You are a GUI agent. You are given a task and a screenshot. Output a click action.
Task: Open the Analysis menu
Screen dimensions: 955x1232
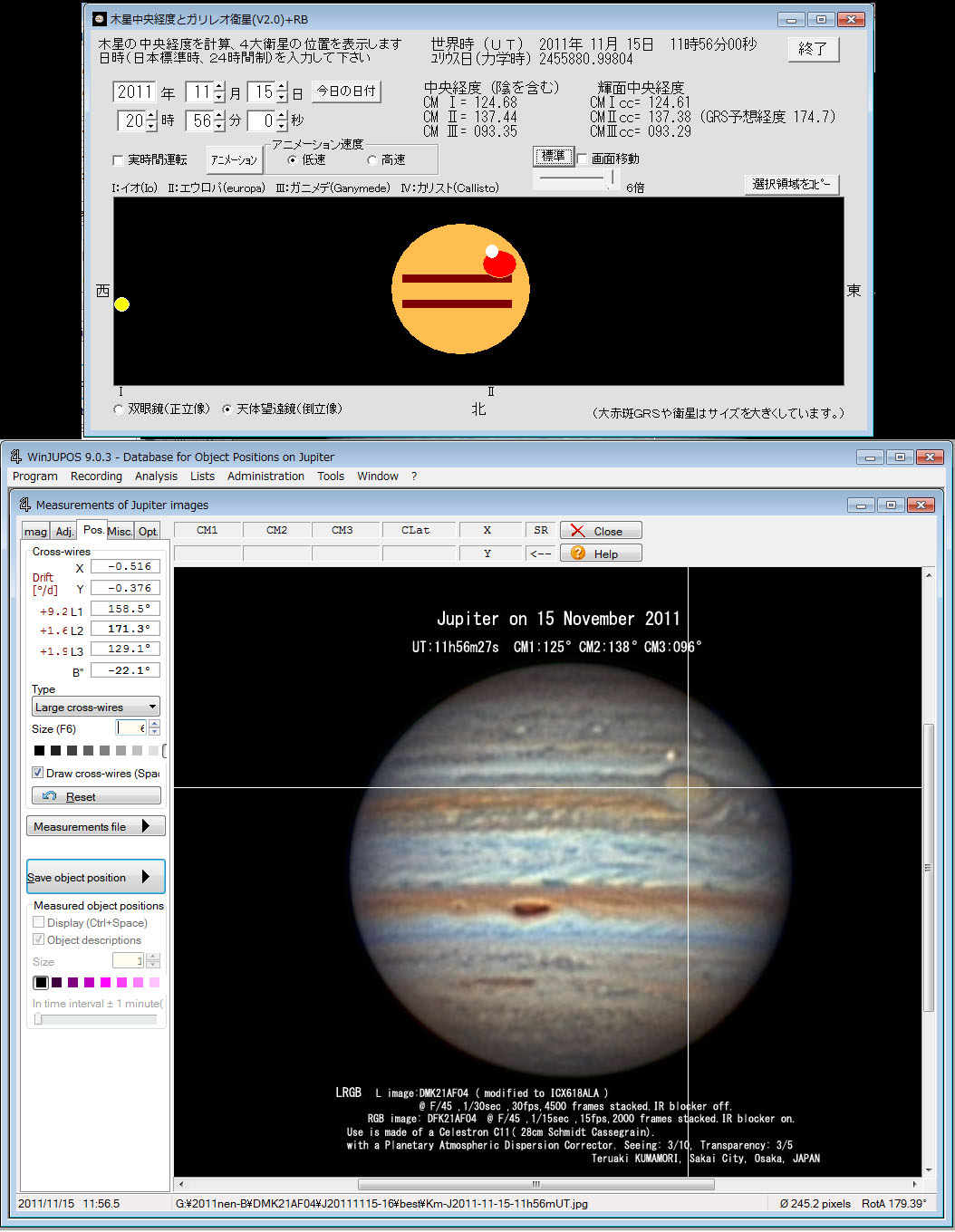coord(156,476)
